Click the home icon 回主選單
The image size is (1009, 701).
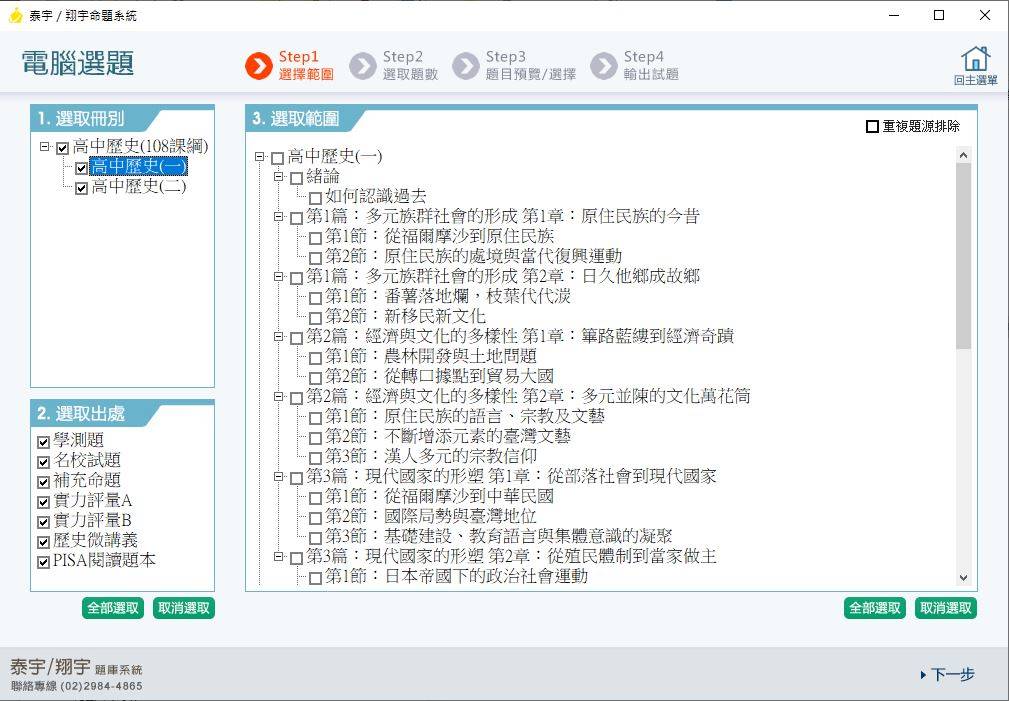coord(975,66)
